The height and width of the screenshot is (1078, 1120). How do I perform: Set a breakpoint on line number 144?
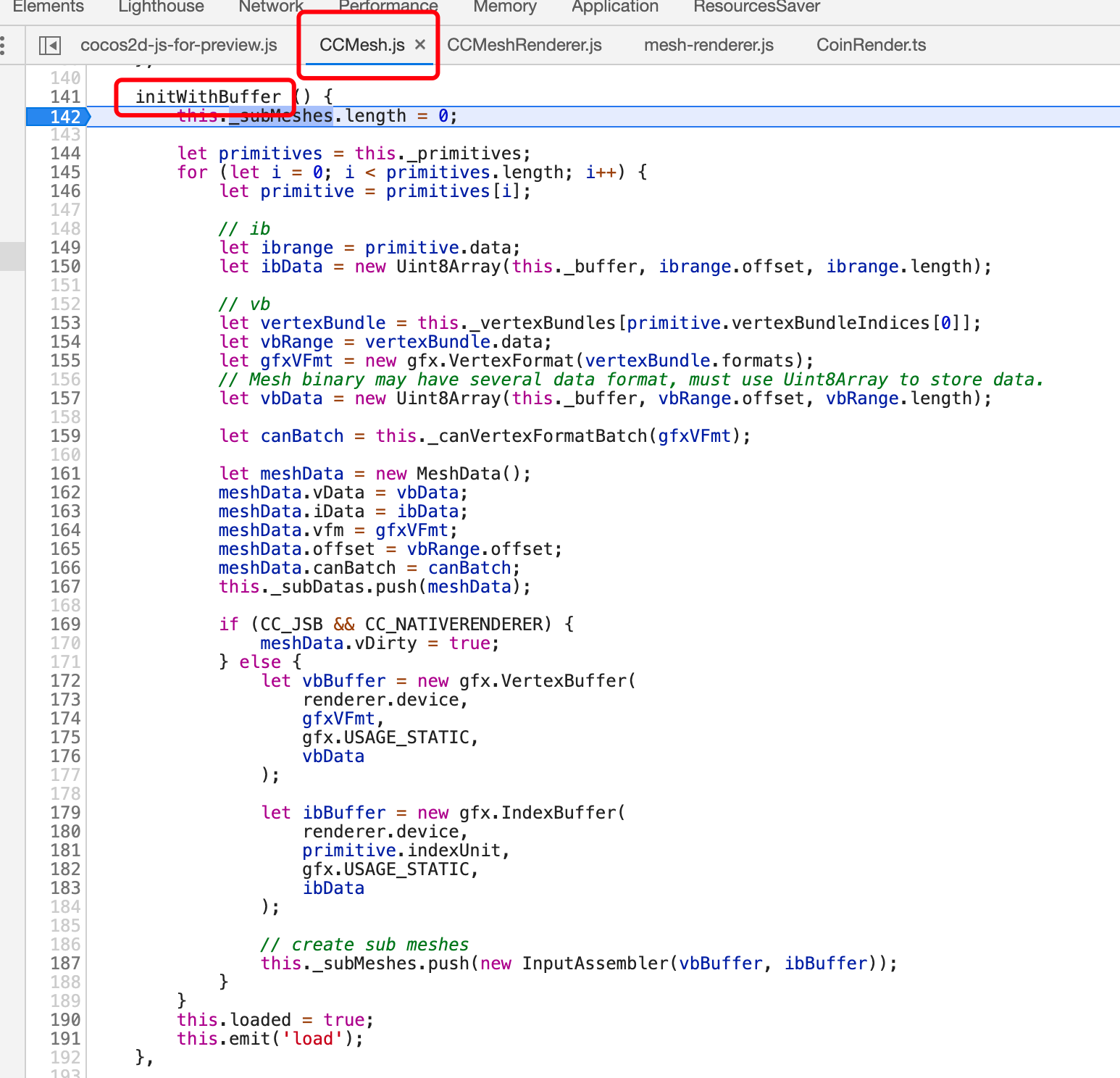65,154
